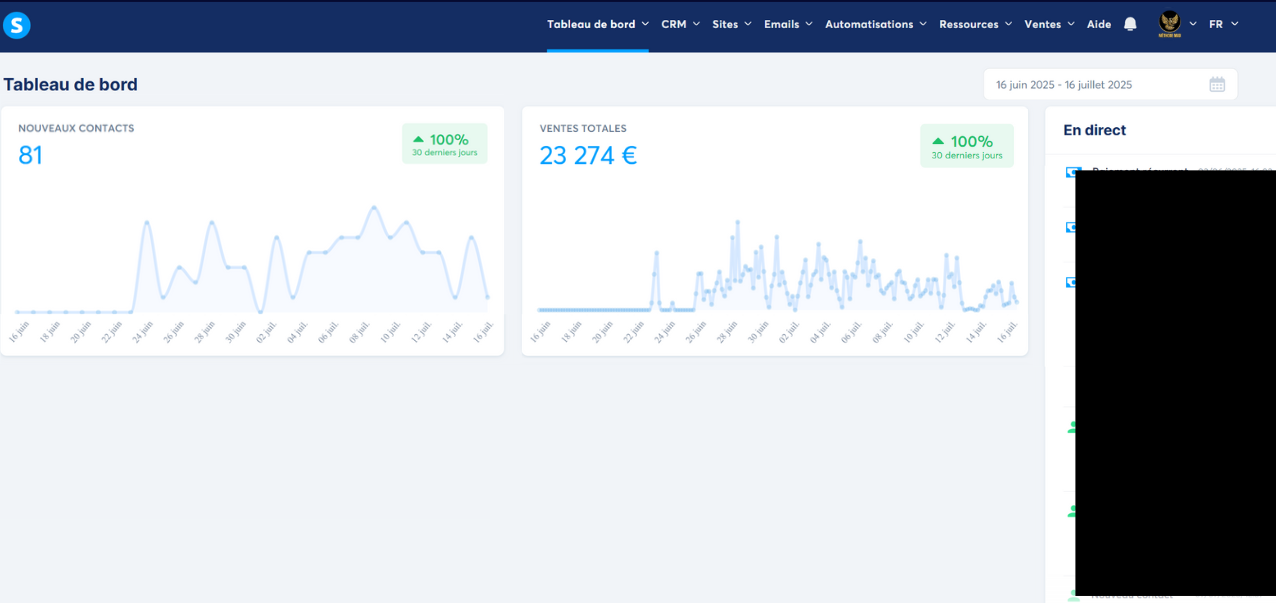The height and width of the screenshot is (603, 1276).
Task: Click the second green contact icon in En direct
Action: coord(1072,511)
